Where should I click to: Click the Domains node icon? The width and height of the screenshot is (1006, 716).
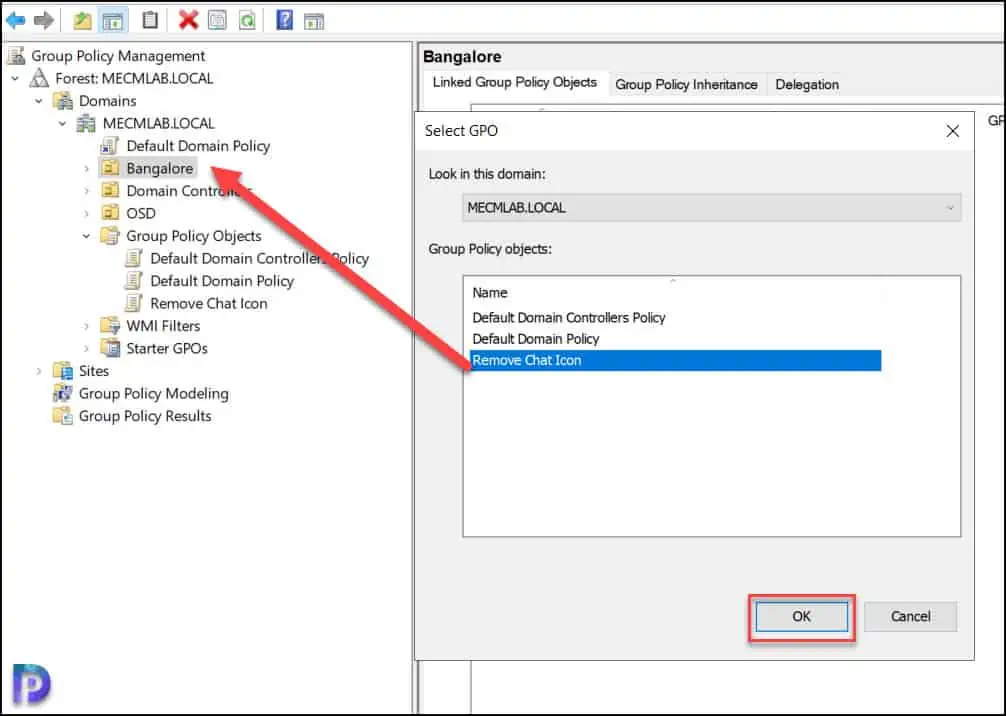pyautogui.click(x=63, y=101)
